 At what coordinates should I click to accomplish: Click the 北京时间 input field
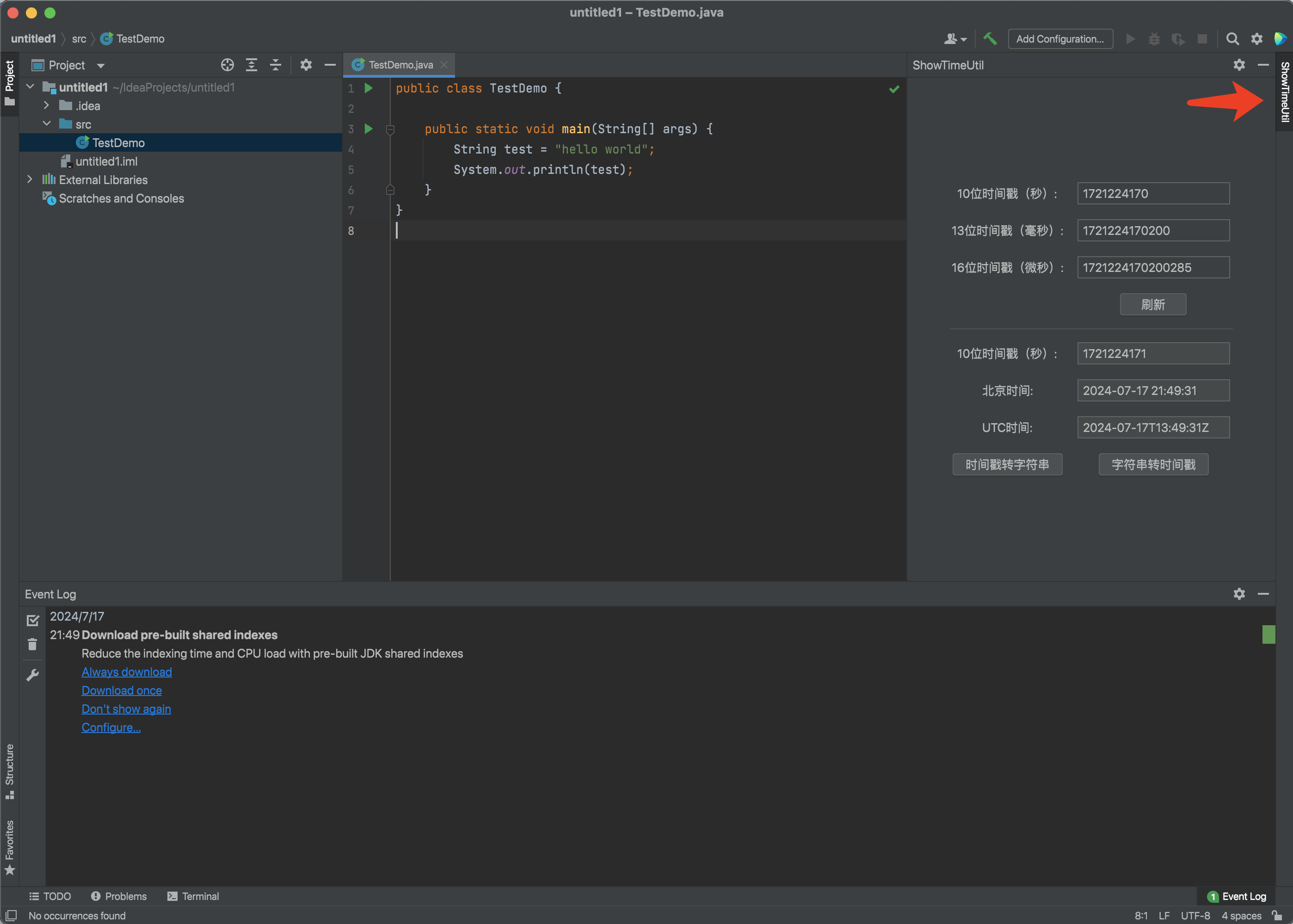[1152, 390]
